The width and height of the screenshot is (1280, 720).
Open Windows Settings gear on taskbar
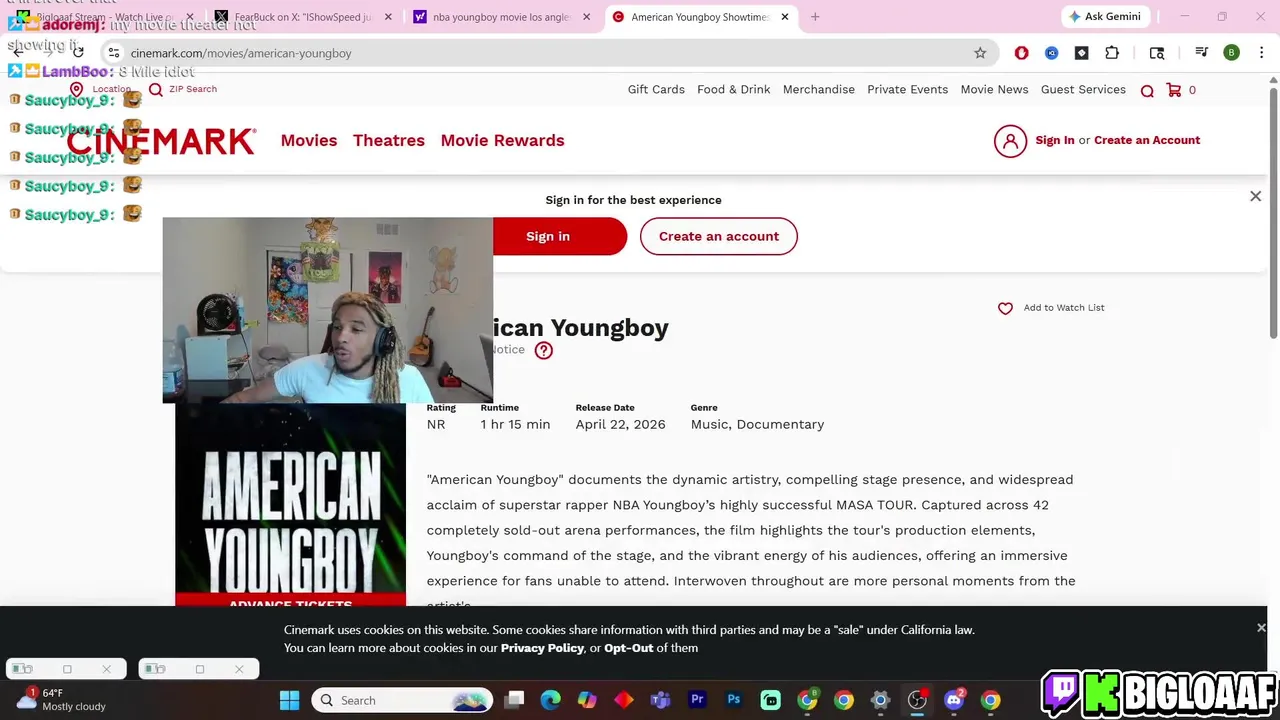tap(880, 700)
